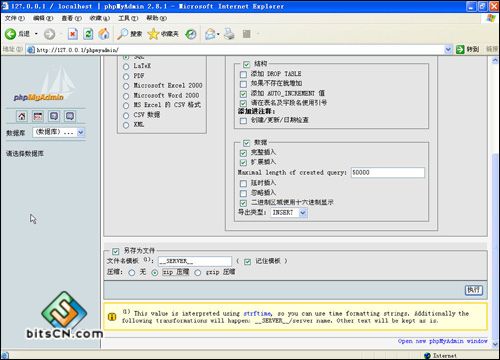Choose Microsoft Excel 2000 export format
Viewport: 500px width, 360px height.
[x=126, y=86]
